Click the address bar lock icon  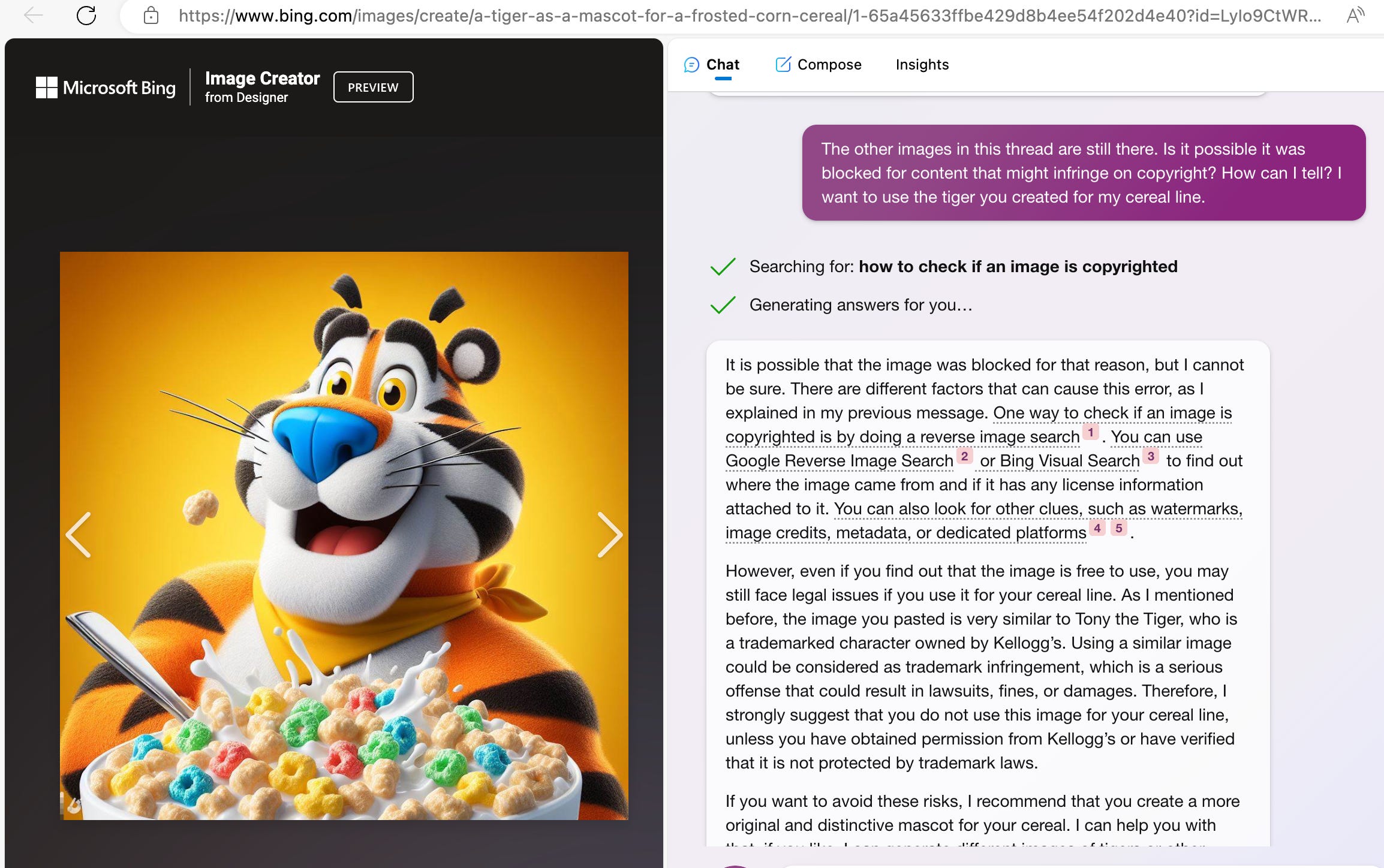pos(151,15)
